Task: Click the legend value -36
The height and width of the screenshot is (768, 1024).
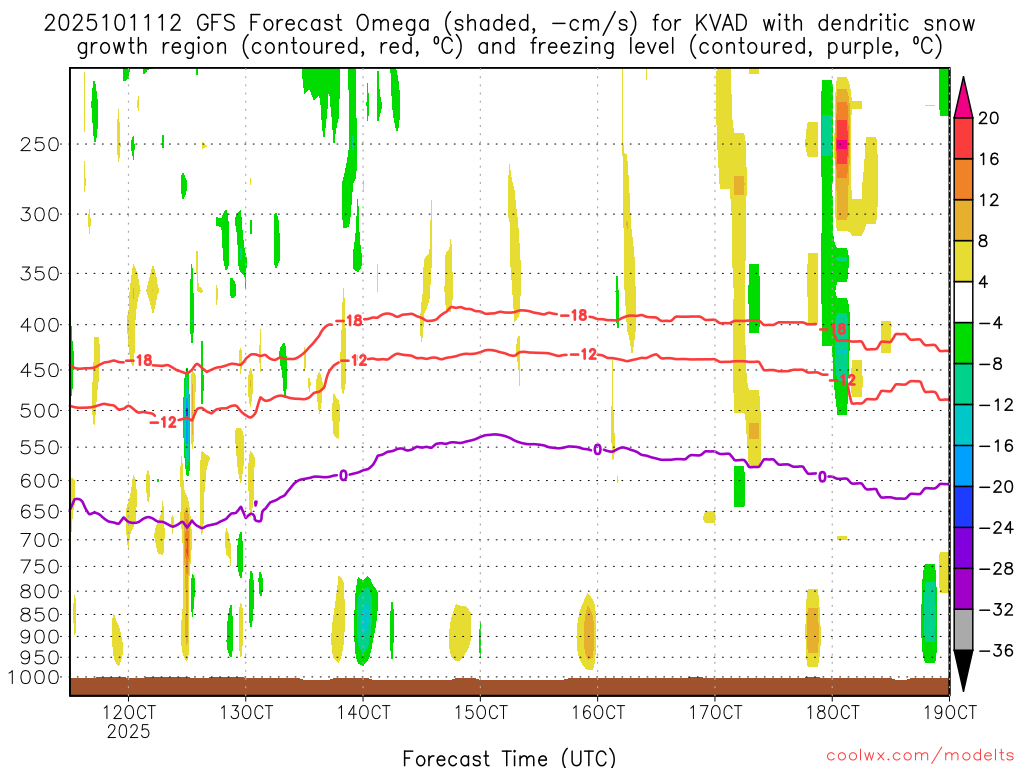Action: click(x=996, y=650)
